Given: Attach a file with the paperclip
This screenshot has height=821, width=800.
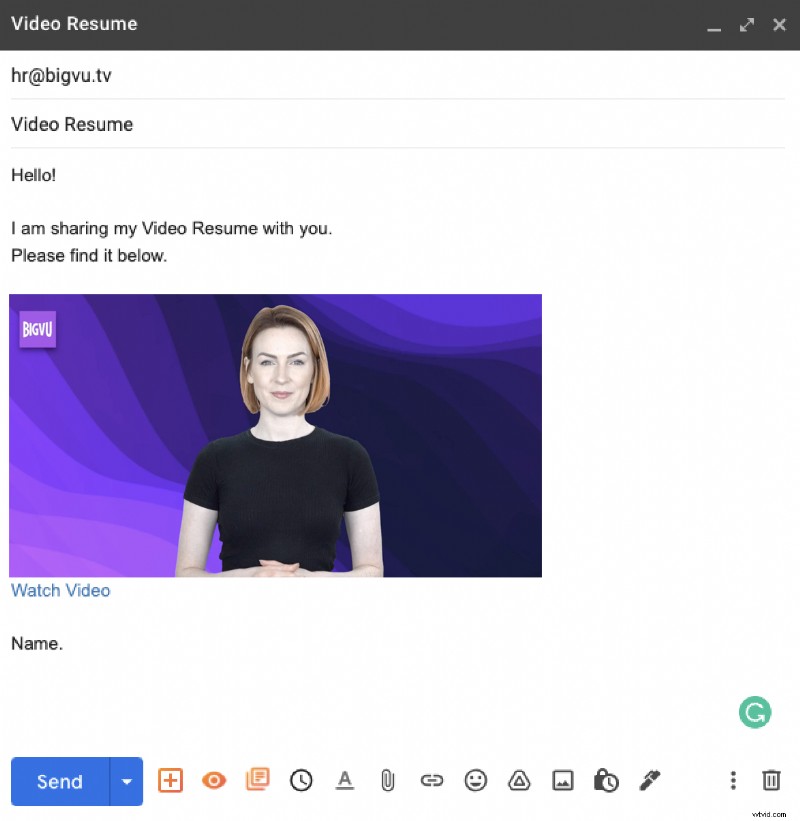Looking at the screenshot, I should pos(387,781).
